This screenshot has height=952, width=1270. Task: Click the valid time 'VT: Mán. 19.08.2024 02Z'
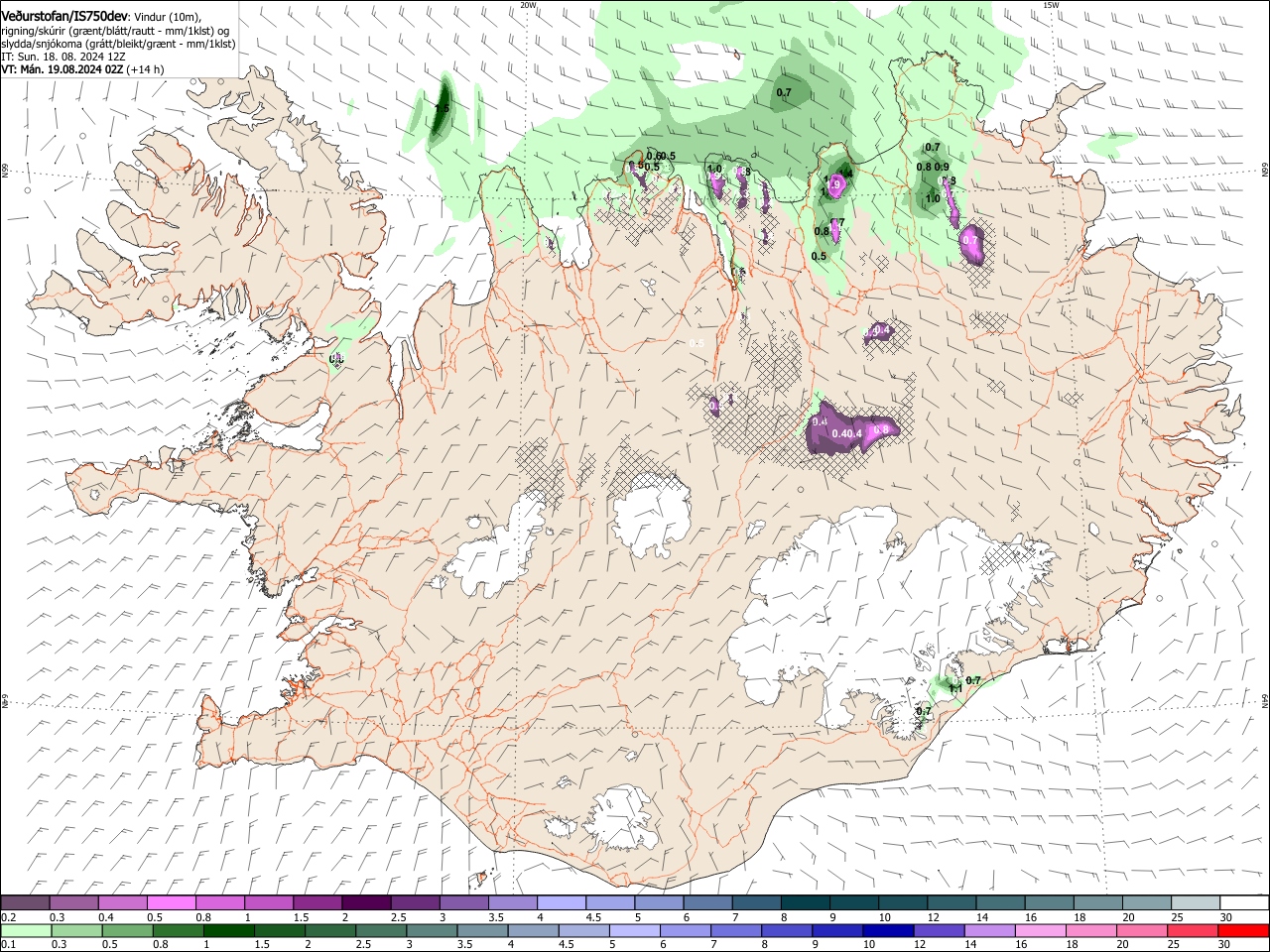pyautogui.click(x=62, y=69)
